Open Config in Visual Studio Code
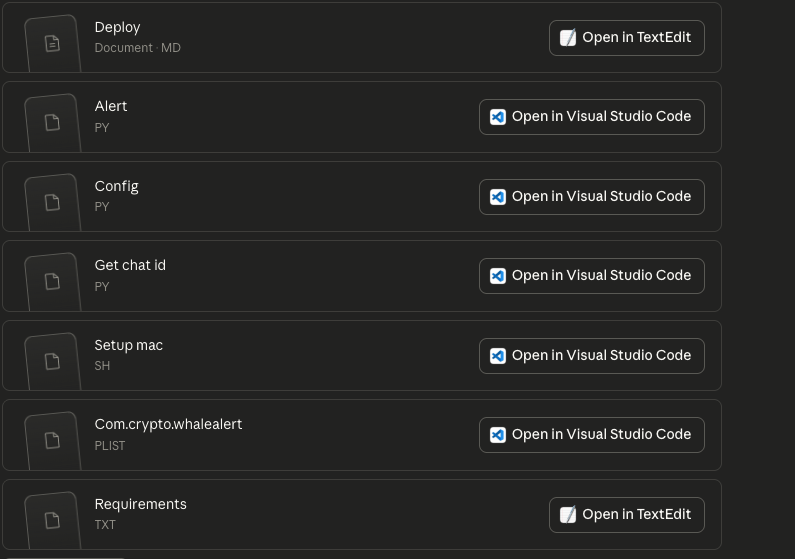Image resolution: width=795 pixels, height=559 pixels. (591, 197)
